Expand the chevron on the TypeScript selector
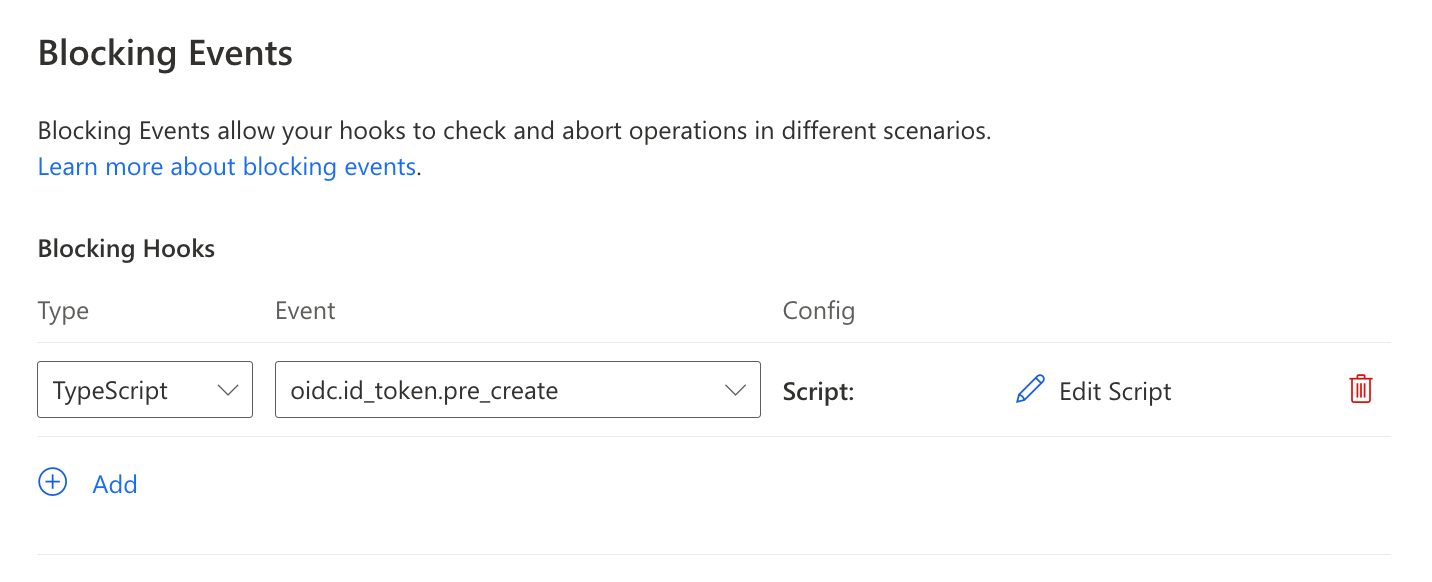This screenshot has height=582, width=1432. point(228,390)
